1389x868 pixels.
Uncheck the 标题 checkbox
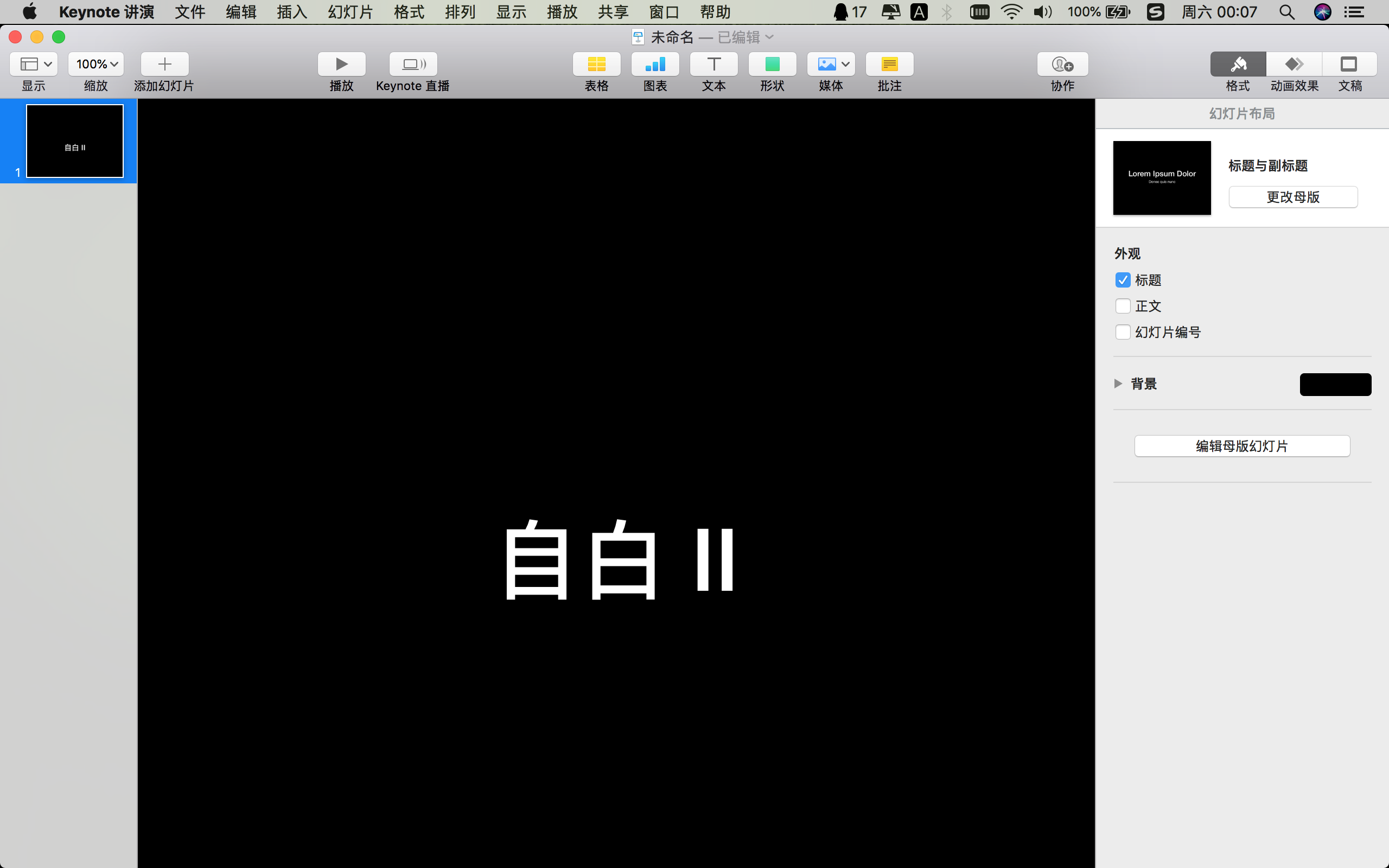tap(1123, 280)
